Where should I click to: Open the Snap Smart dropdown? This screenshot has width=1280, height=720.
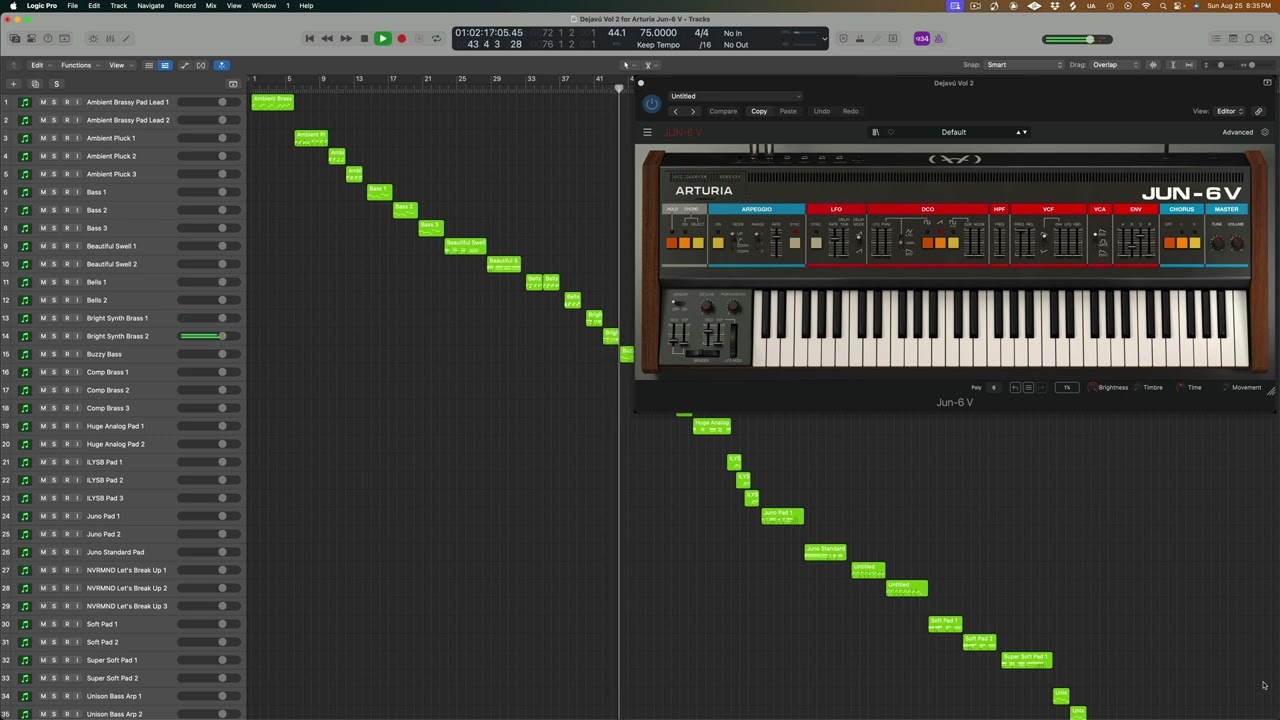(1024, 65)
